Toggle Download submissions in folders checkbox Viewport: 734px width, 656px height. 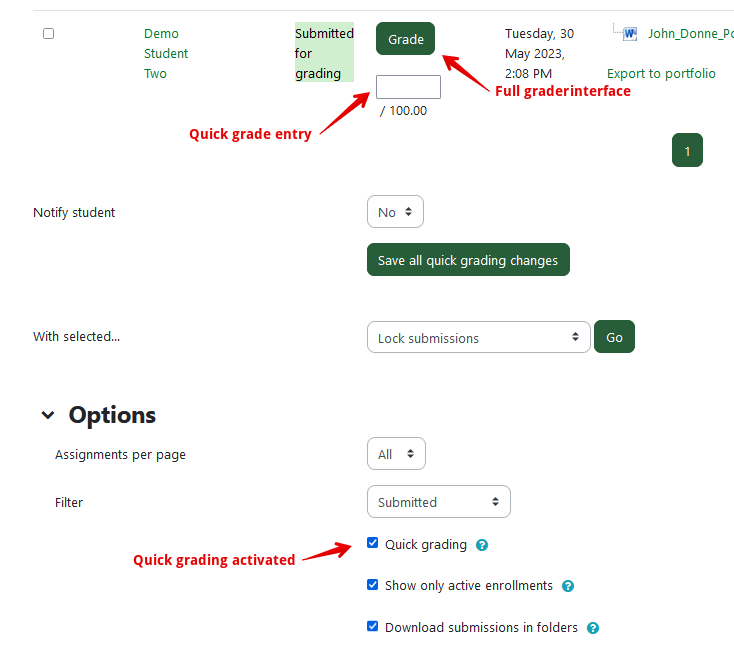click(373, 627)
